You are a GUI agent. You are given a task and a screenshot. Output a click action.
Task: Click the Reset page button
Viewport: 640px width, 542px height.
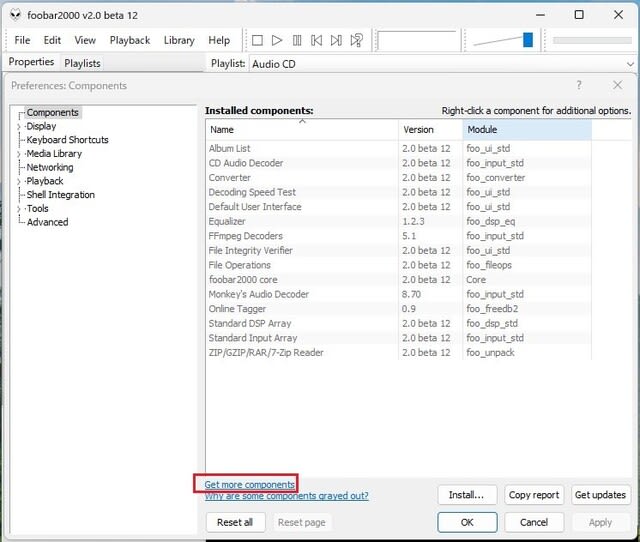pyautogui.click(x=302, y=522)
